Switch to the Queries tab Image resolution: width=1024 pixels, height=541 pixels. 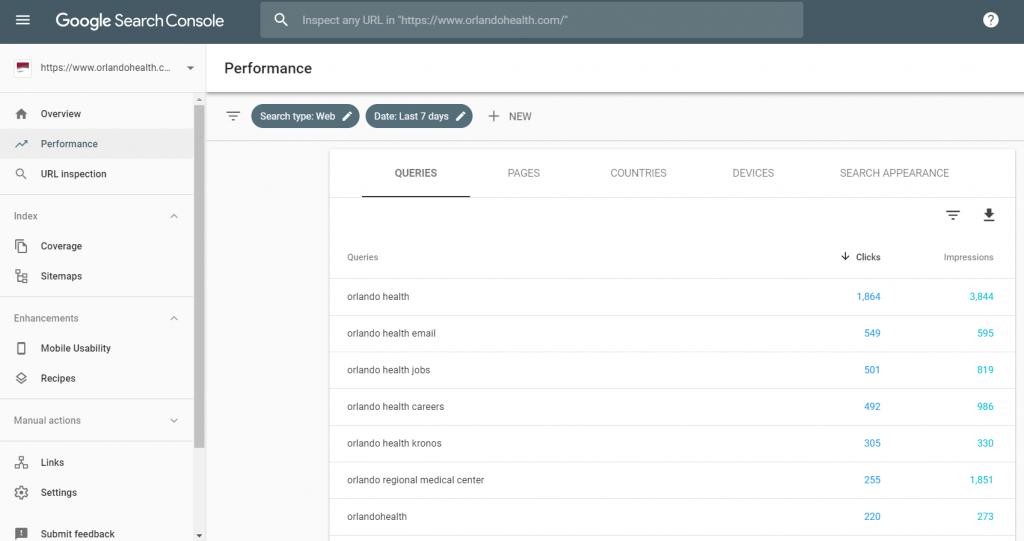coord(415,173)
